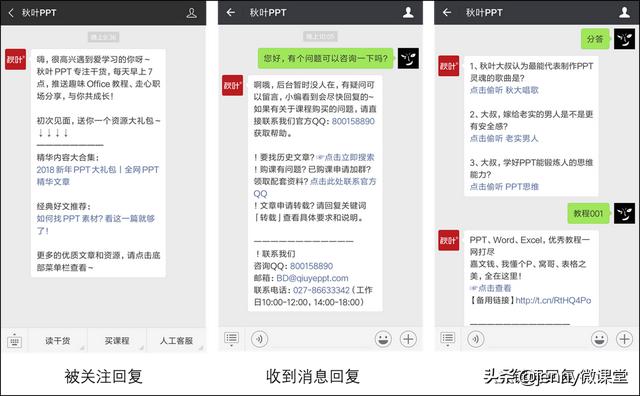Tap email BD@qiuyeppt.com
The height and width of the screenshot is (396, 640).
312,278
